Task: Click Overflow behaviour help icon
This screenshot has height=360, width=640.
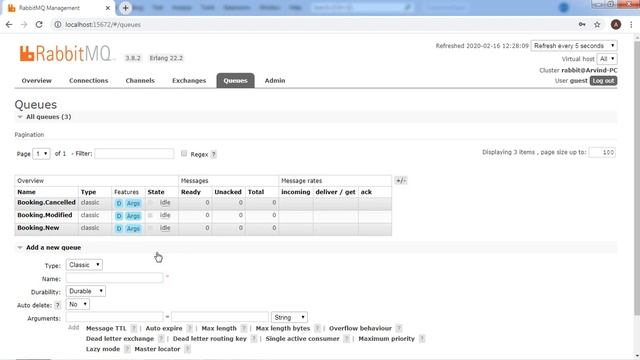Action: pos(399,328)
